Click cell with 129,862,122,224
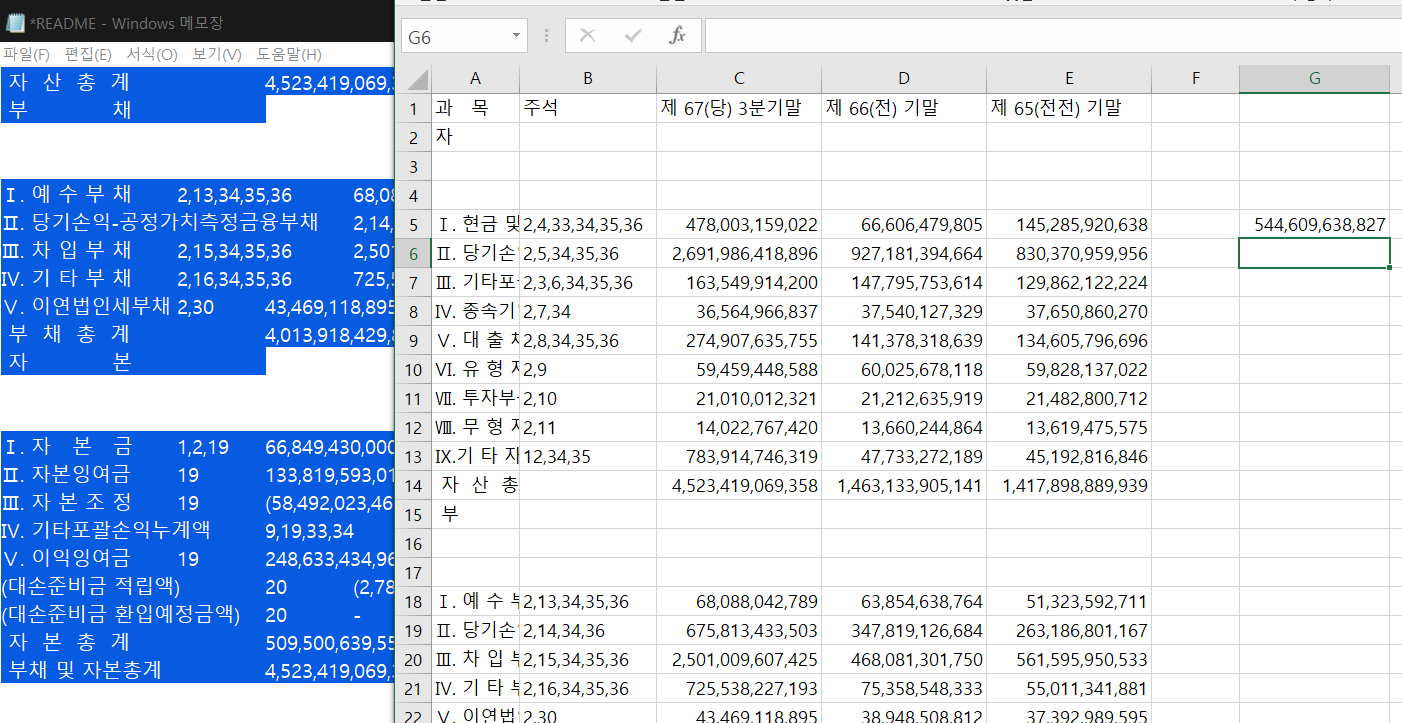Viewport: 1402px width, 723px height. pos(1069,282)
